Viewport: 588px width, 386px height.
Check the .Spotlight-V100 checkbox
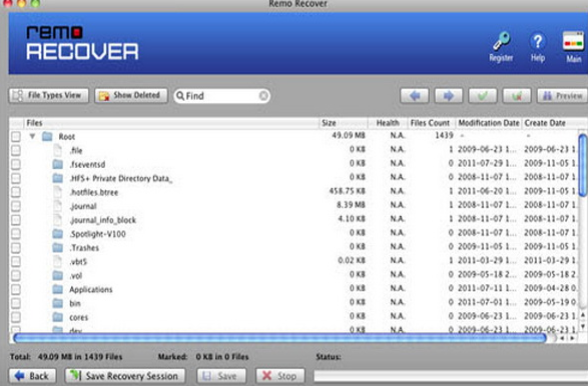coord(16,234)
